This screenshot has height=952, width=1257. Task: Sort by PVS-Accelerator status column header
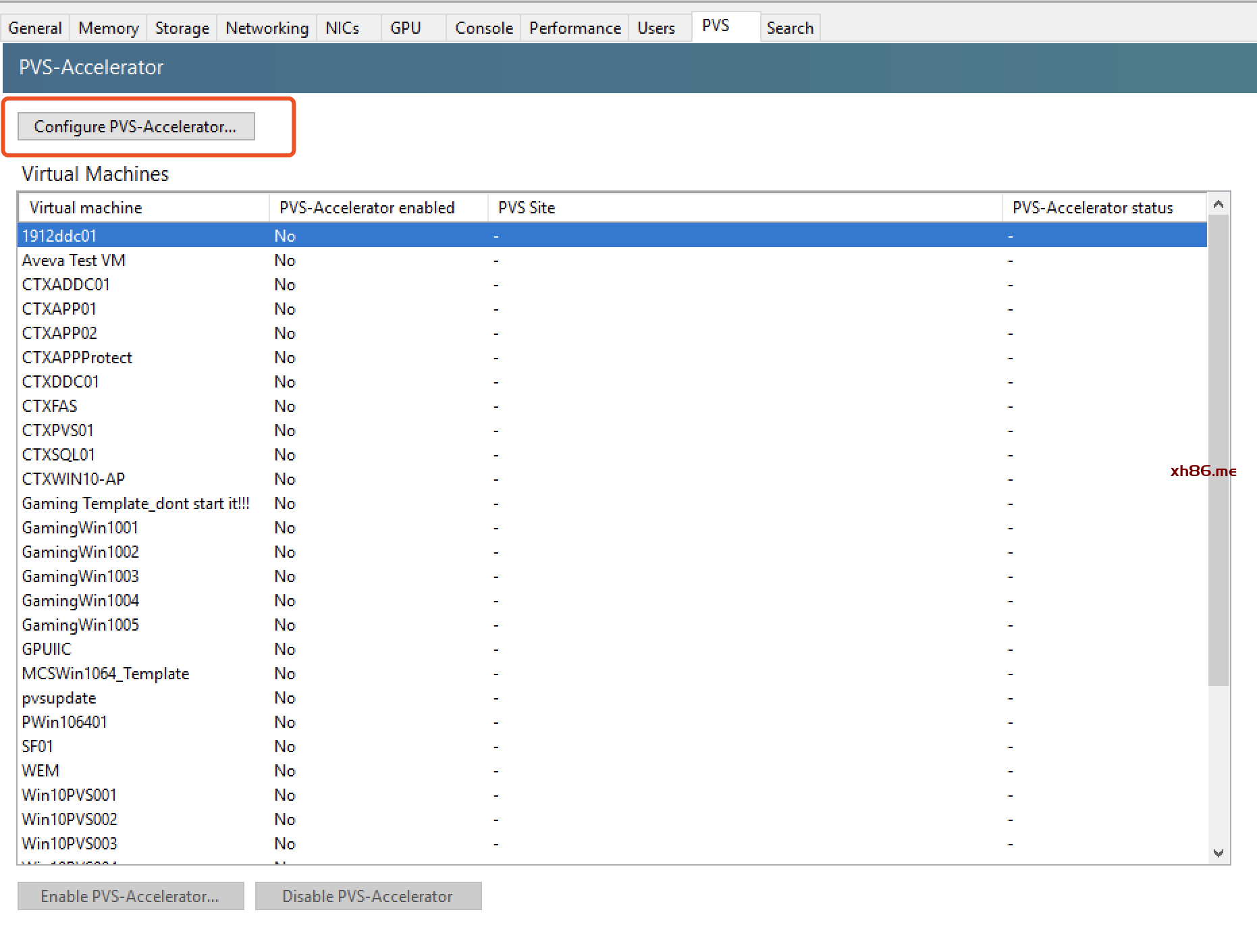coord(1092,208)
